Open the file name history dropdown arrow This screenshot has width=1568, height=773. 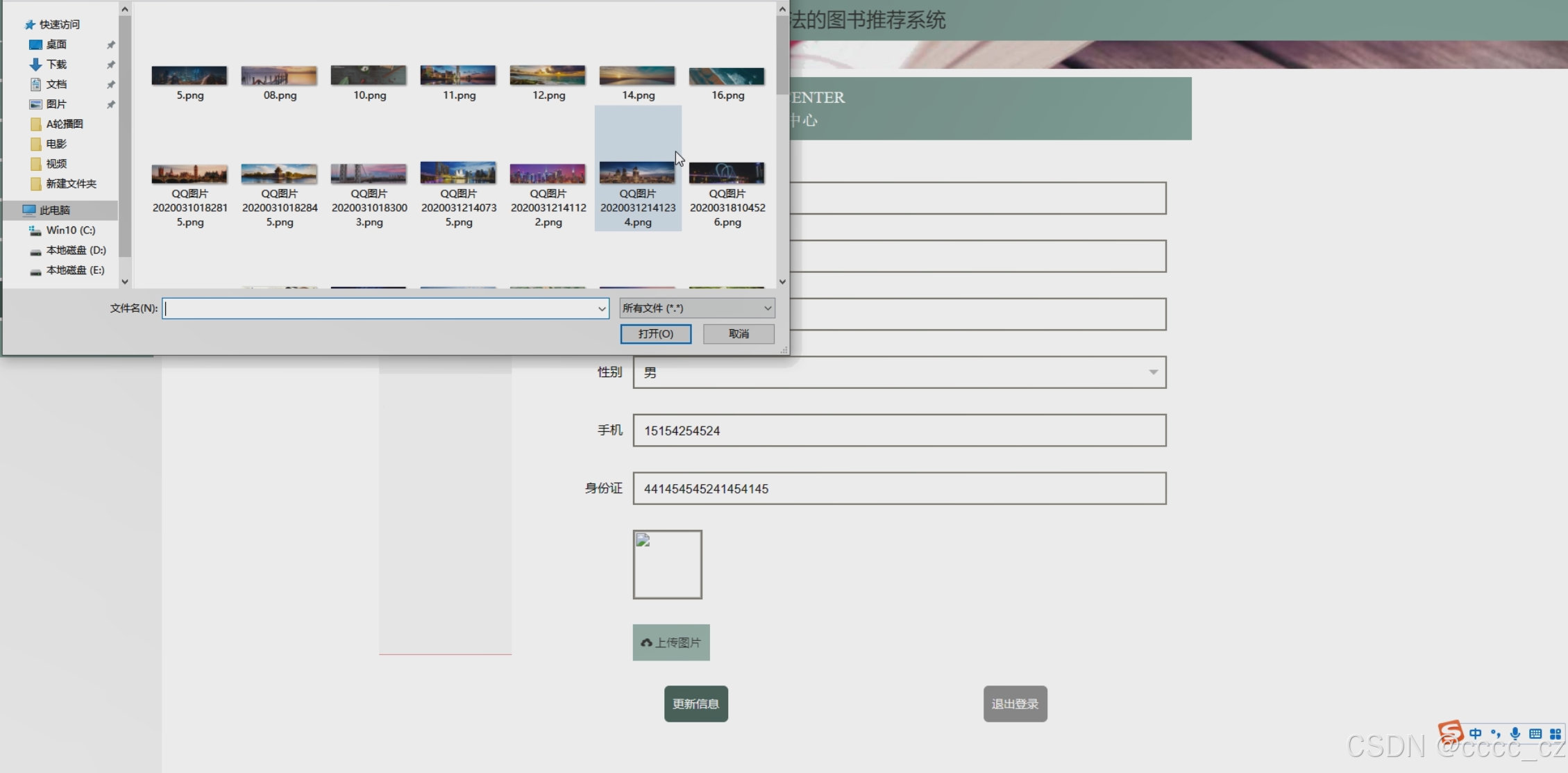point(602,308)
